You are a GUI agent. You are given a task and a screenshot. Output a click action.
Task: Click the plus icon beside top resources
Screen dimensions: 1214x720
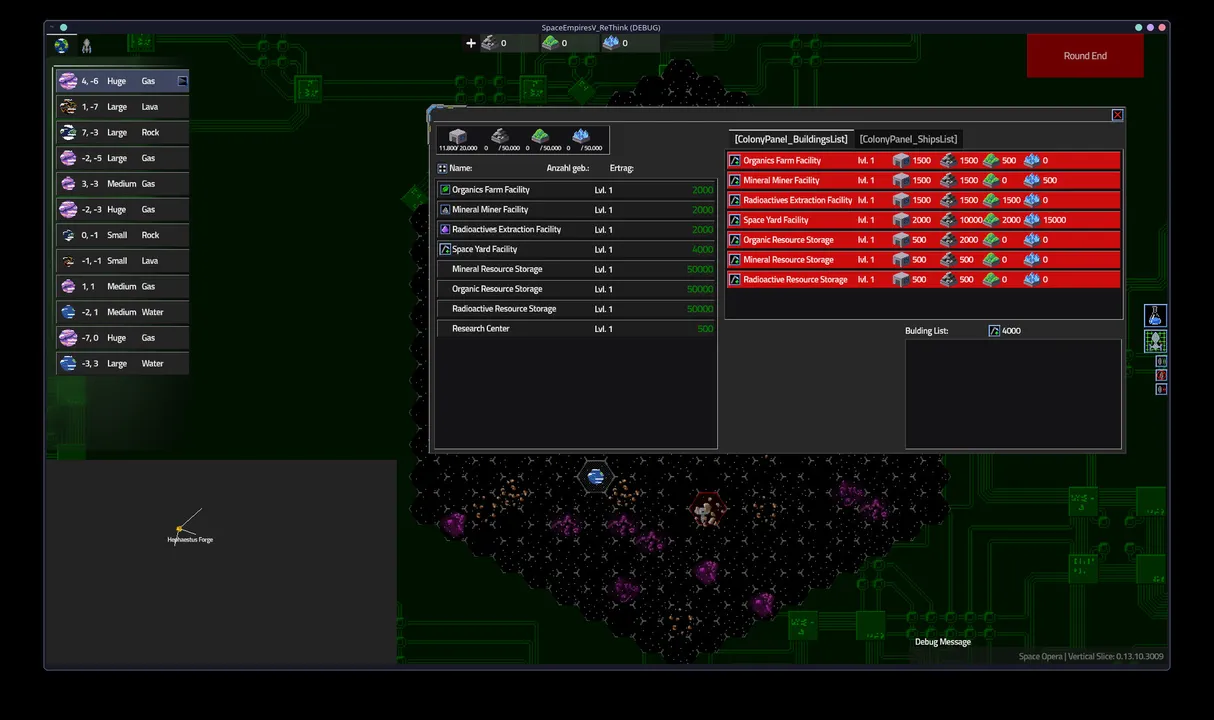point(471,43)
